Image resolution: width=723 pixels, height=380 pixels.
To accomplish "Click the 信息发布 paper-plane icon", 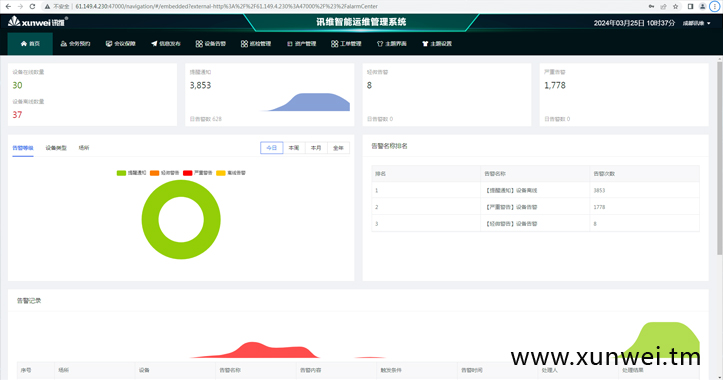I will click(154, 44).
